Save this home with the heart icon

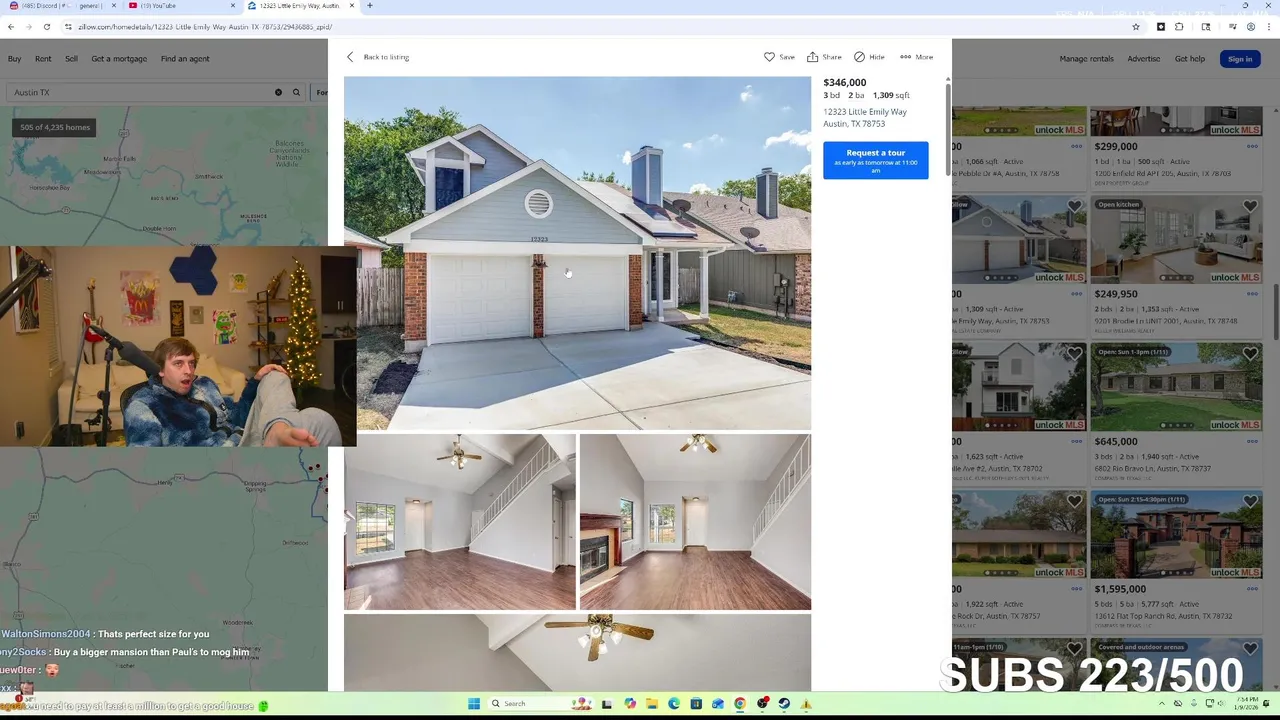[x=779, y=57]
